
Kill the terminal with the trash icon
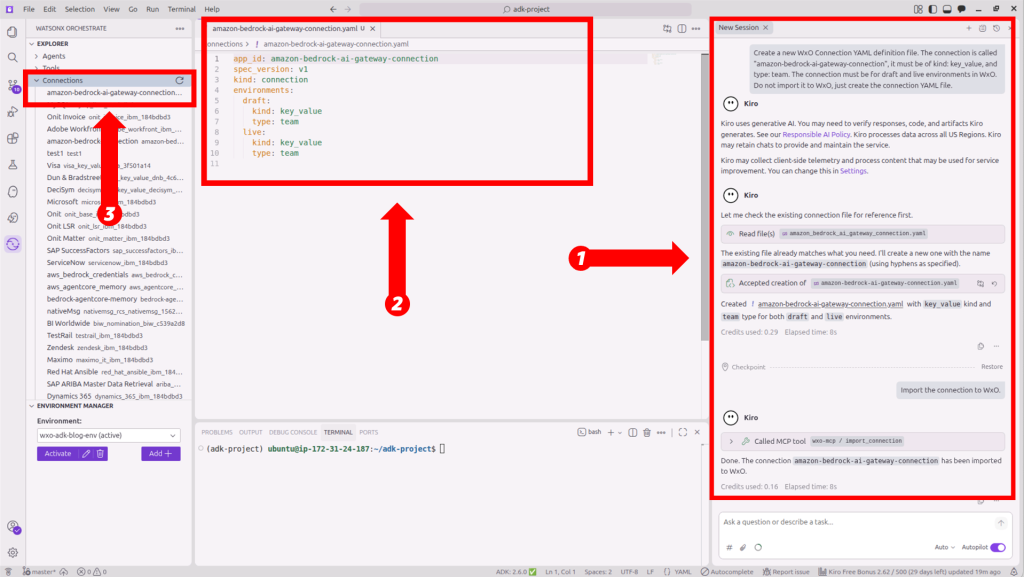(647, 432)
